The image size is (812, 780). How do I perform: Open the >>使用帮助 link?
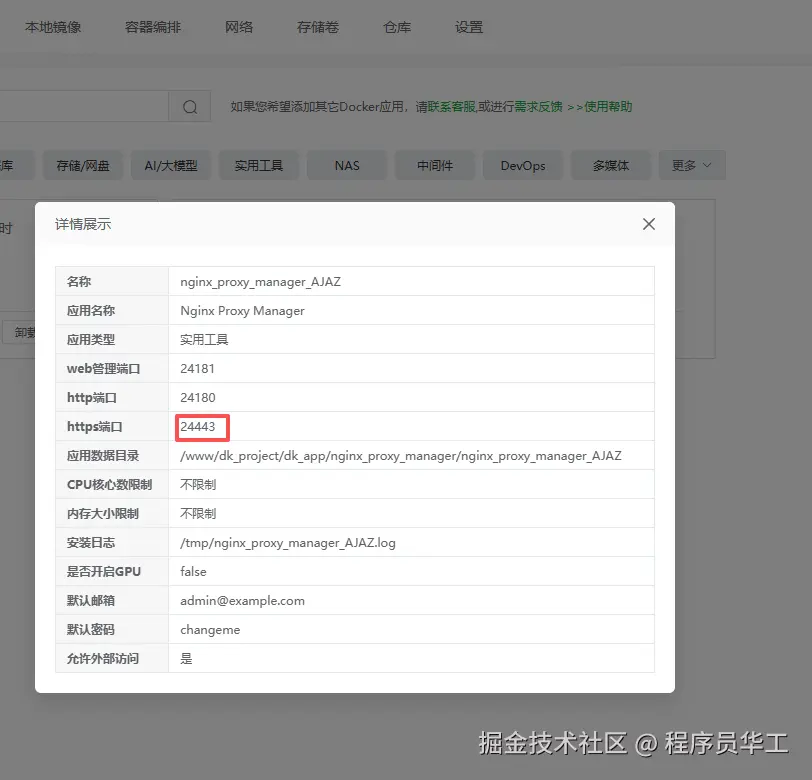pos(600,107)
